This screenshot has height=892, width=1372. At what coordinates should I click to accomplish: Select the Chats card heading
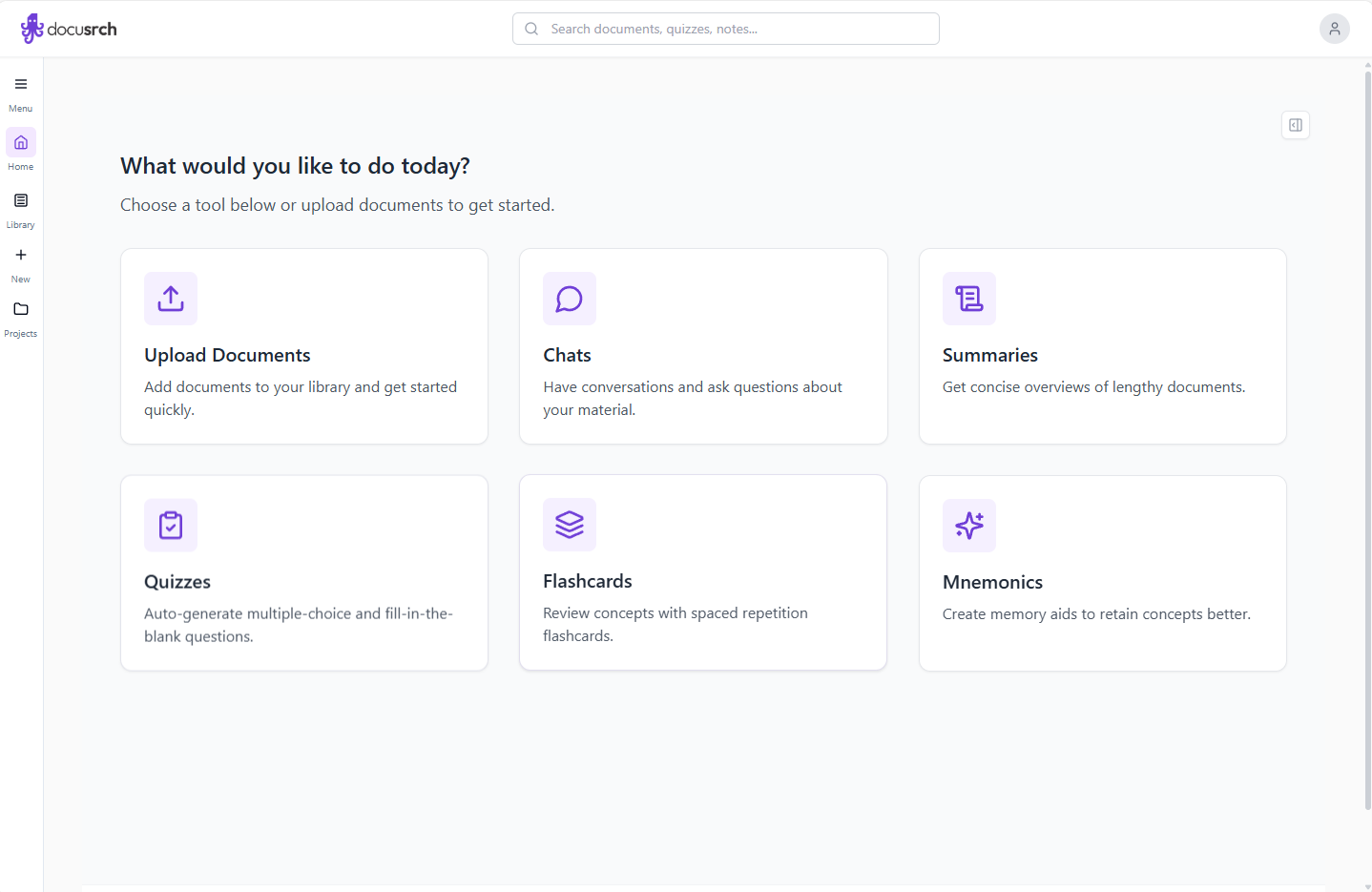567,355
